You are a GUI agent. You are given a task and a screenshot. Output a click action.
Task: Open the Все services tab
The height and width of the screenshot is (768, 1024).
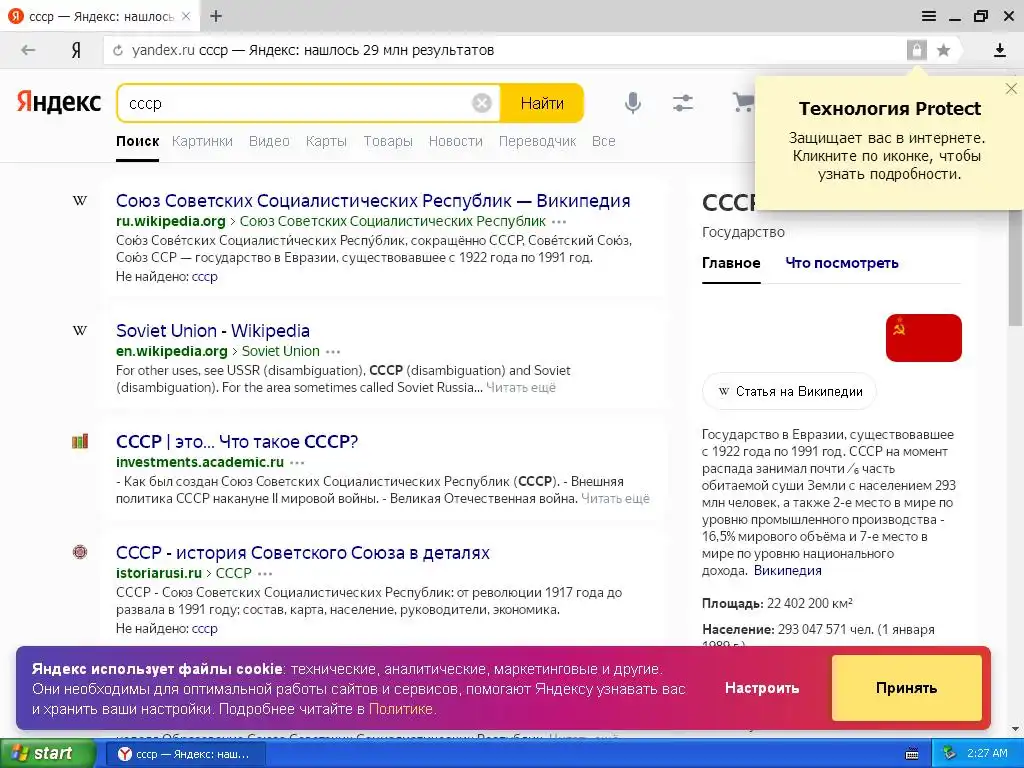(603, 141)
